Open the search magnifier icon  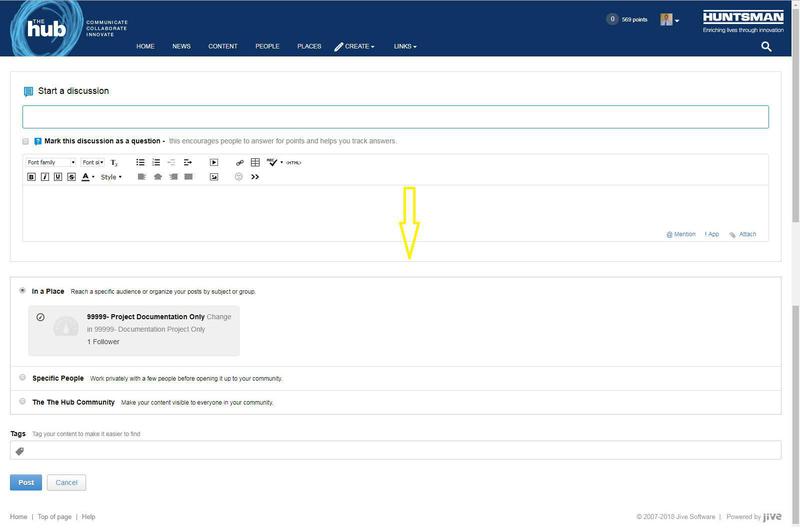click(x=766, y=46)
